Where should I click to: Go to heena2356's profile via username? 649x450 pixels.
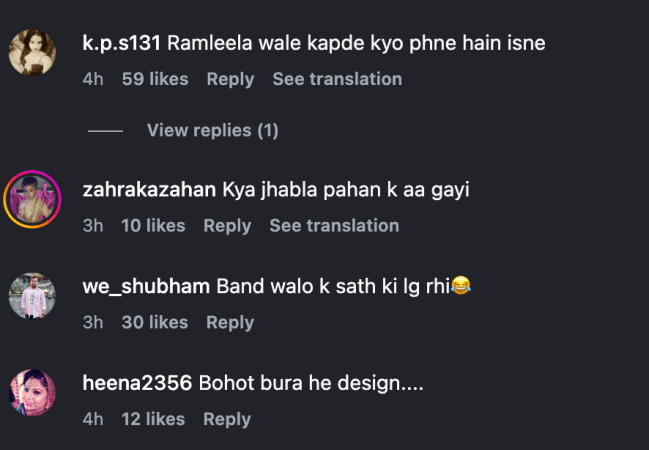tap(137, 383)
